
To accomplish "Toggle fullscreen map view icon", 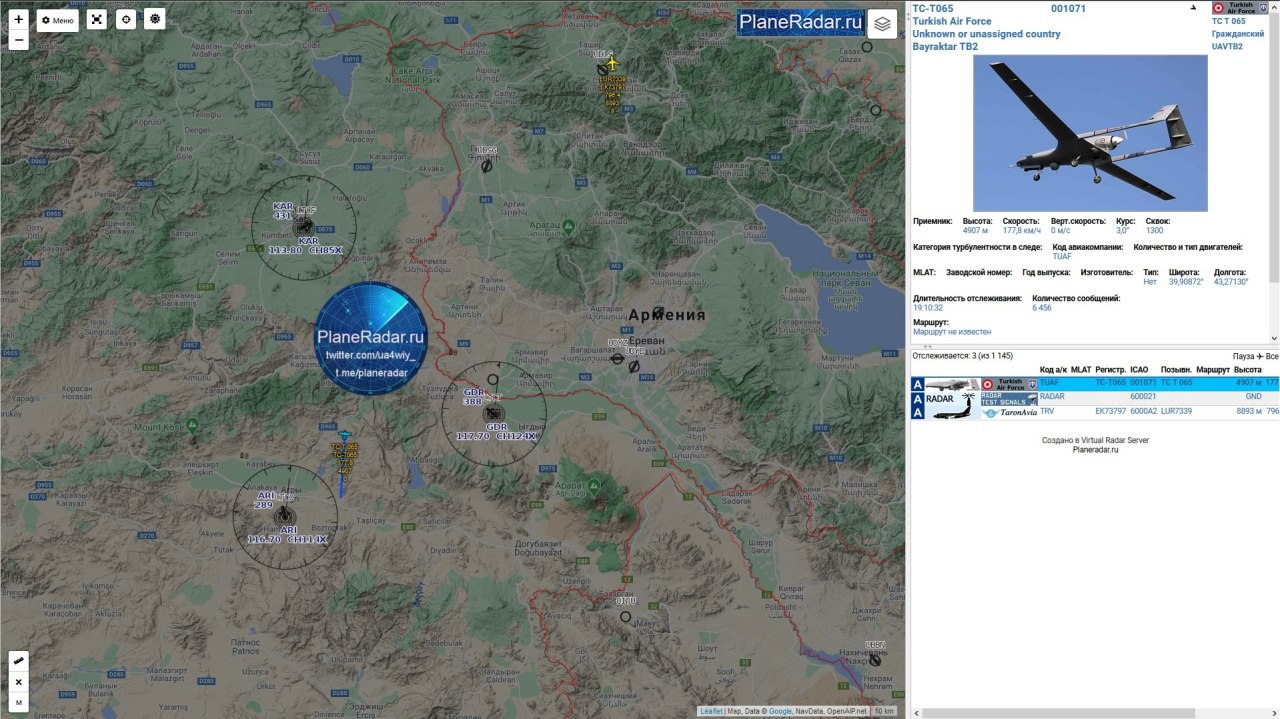I will [96, 19].
